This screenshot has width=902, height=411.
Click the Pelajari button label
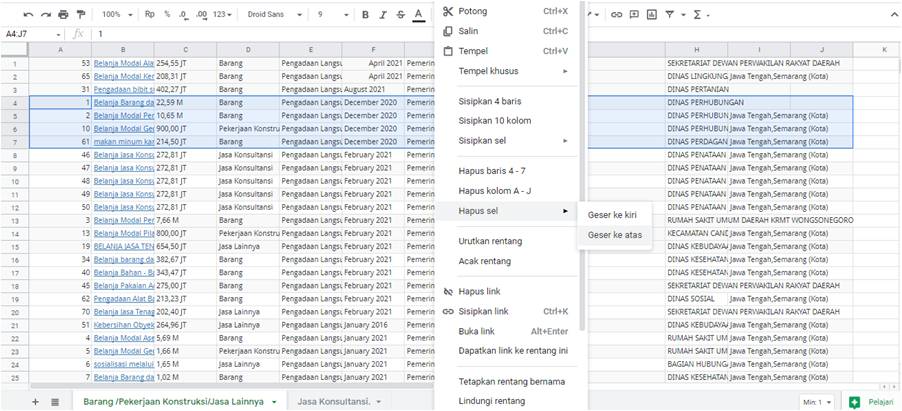(x=881, y=402)
